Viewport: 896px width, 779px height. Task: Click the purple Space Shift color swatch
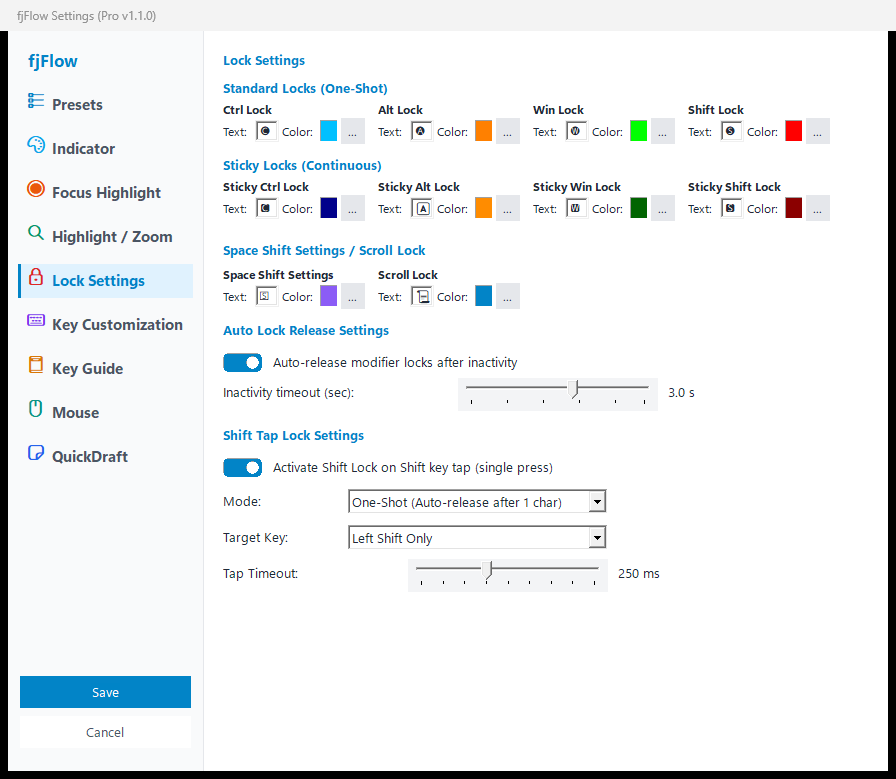[x=329, y=296]
